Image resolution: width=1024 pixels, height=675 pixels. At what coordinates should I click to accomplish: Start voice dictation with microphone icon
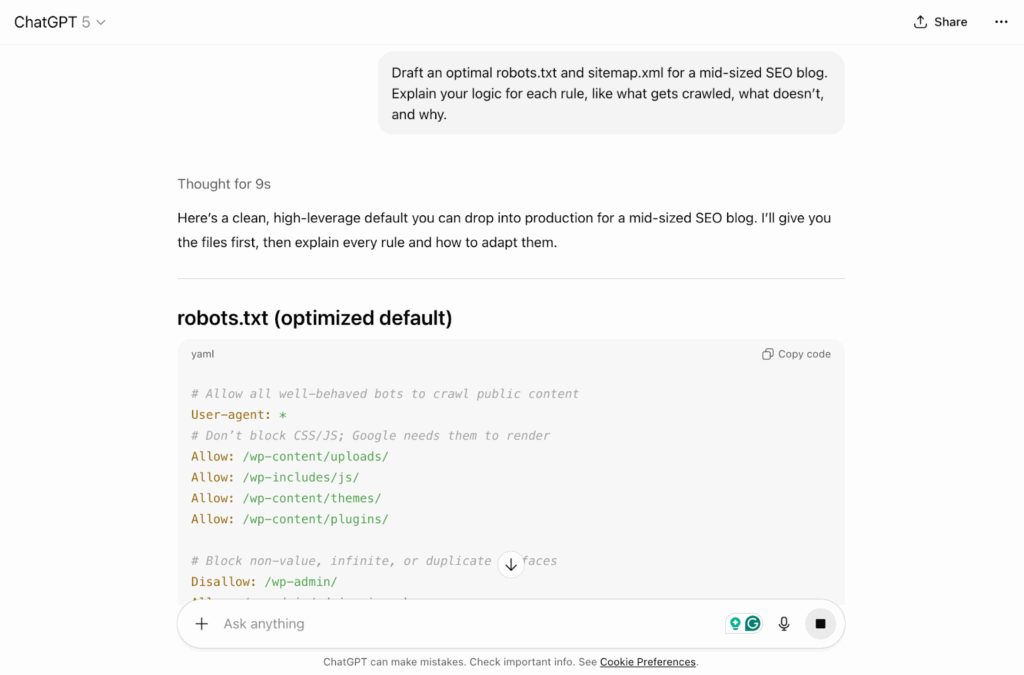(784, 624)
